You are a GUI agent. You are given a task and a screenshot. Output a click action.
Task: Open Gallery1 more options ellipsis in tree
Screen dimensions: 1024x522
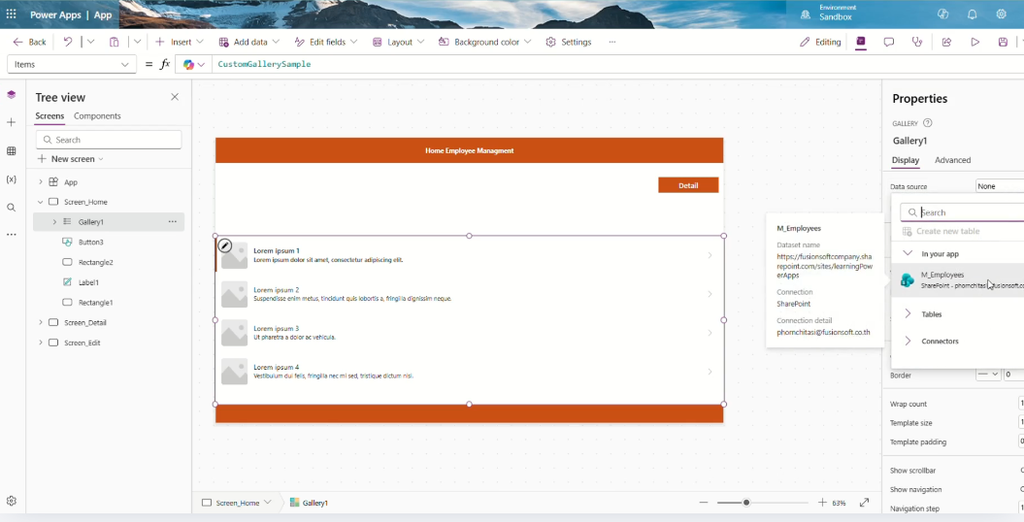pos(172,221)
